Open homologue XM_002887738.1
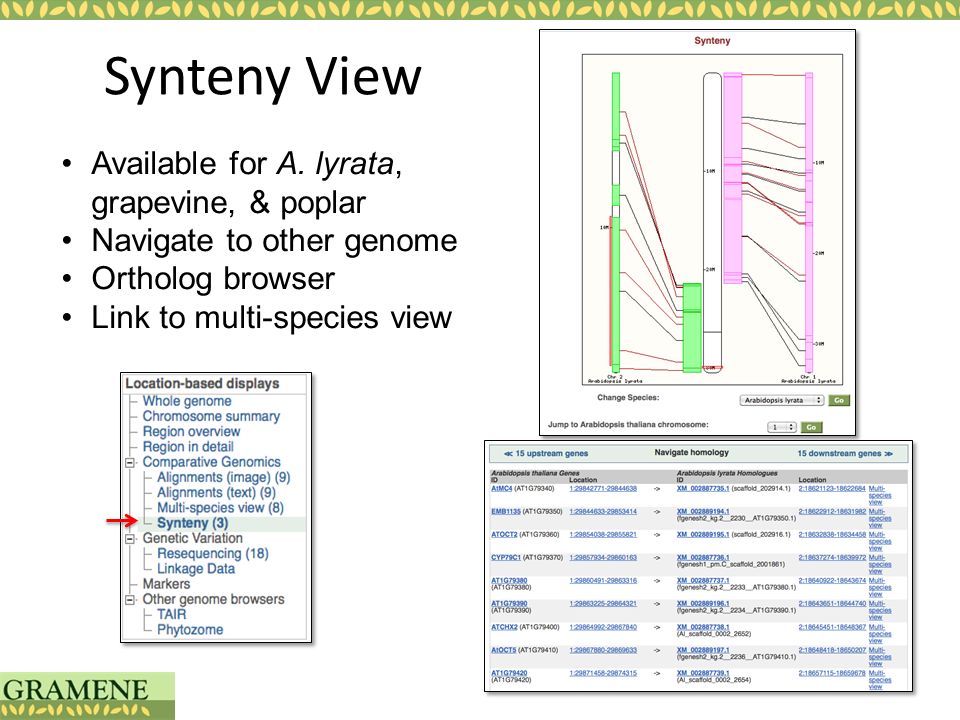 pos(703,627)
